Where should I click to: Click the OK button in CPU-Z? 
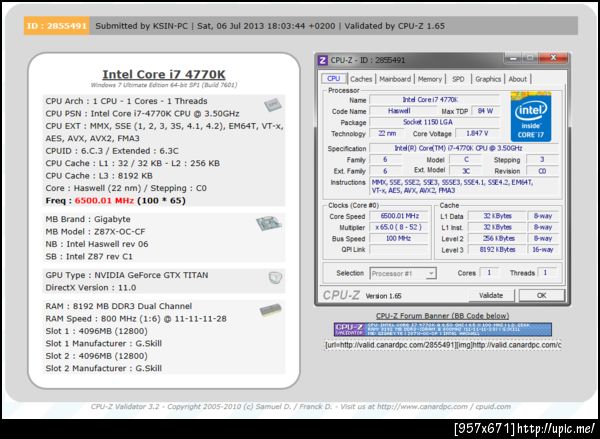tap(541, 295)
